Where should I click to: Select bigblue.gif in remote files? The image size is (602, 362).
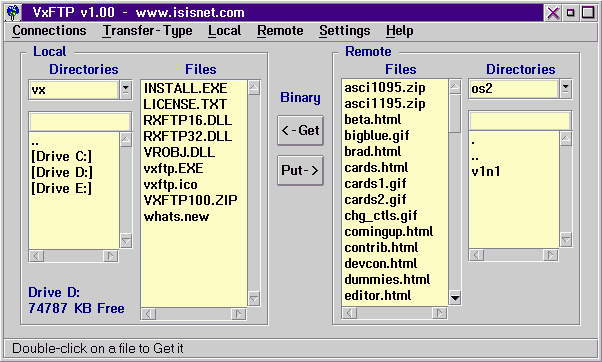pyautogui.click(x=377, y=136)
